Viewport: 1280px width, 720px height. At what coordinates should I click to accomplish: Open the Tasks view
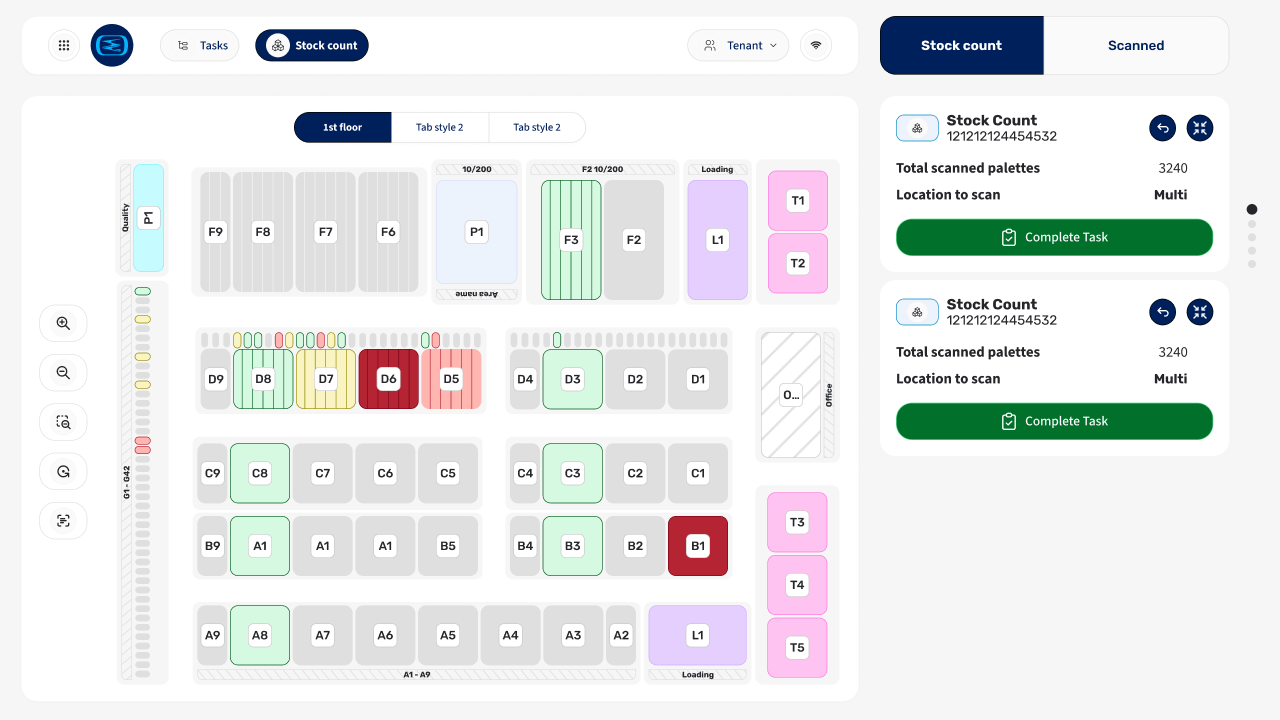click(200, 45)
